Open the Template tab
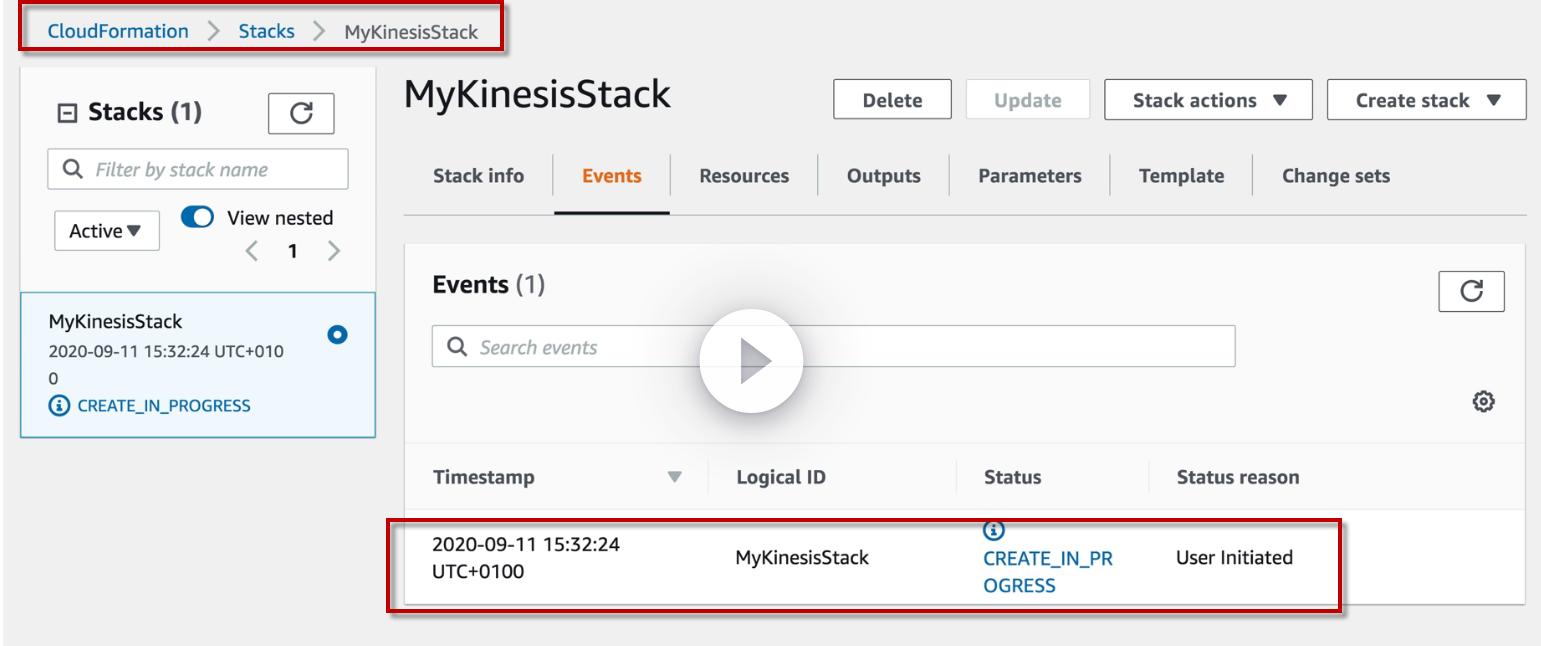Screen dimensions: 1541x646 coord(1181,176)
